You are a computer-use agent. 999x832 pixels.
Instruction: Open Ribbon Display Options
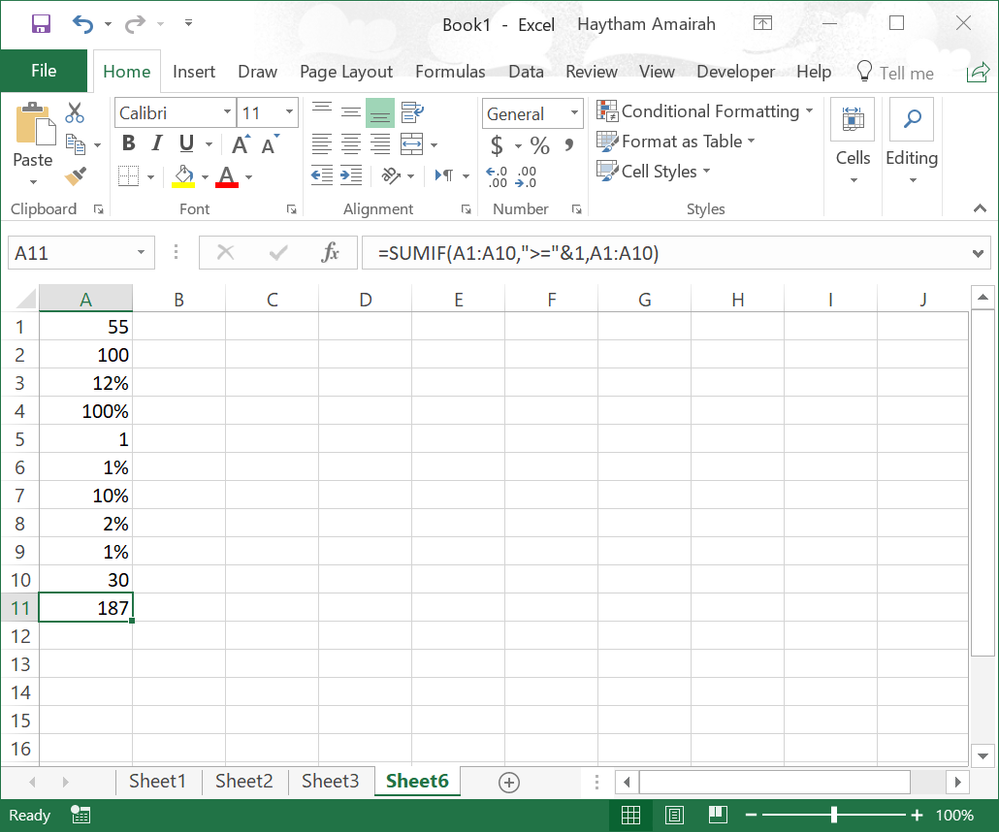(x=763, y=24)
